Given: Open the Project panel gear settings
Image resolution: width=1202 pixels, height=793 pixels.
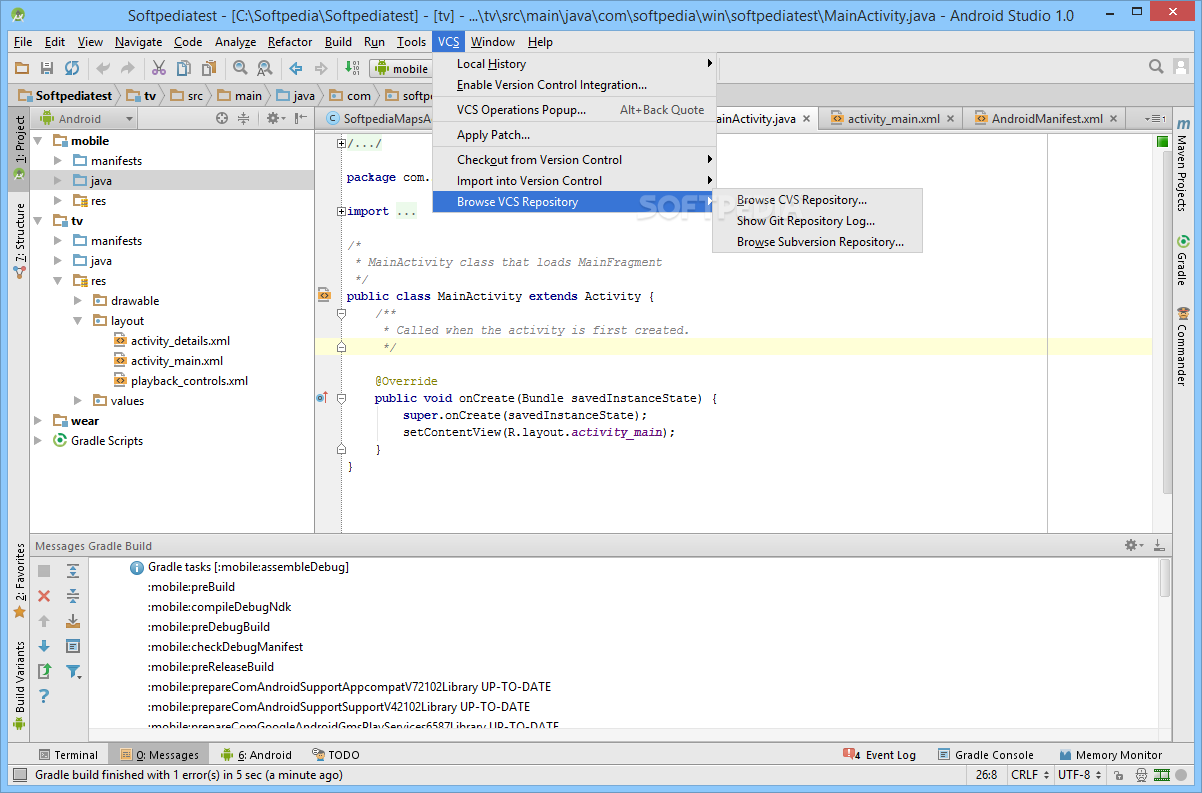Looking at the screenshot, I should [x=274, y=118].
